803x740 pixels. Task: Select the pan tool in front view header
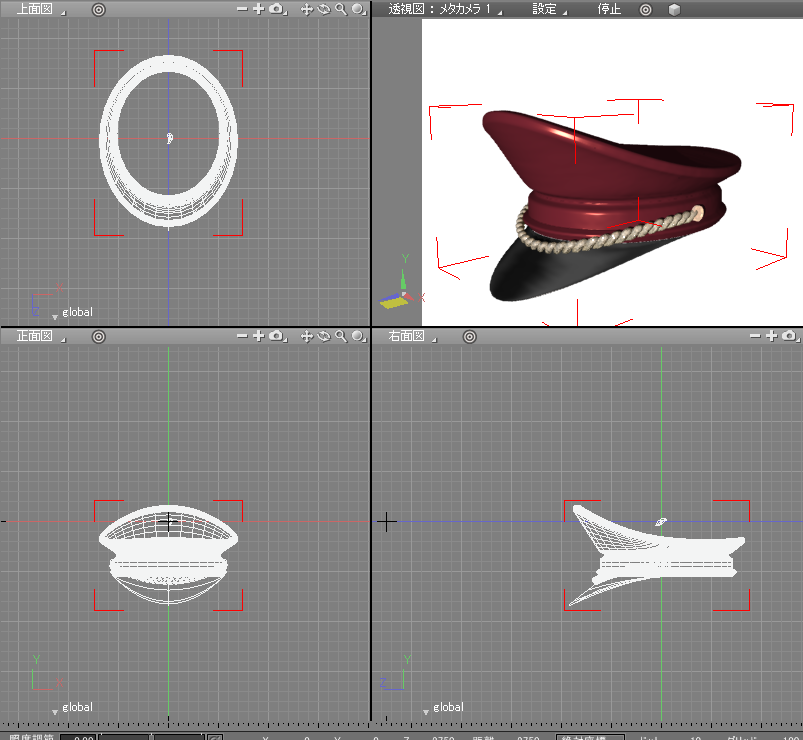coord(306,336)
